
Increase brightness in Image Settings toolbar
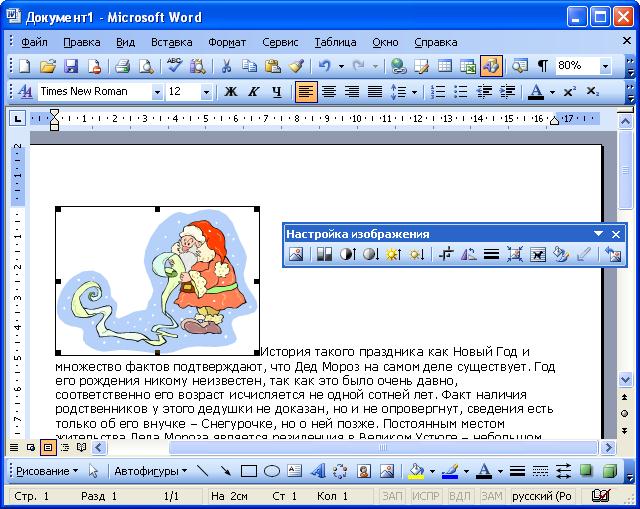pos(394,255)
